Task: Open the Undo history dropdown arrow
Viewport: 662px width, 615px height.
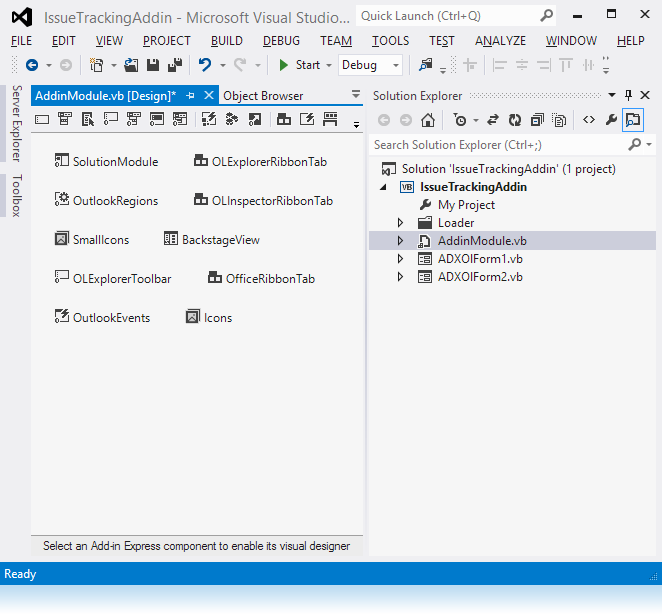Action: point(222,65)
